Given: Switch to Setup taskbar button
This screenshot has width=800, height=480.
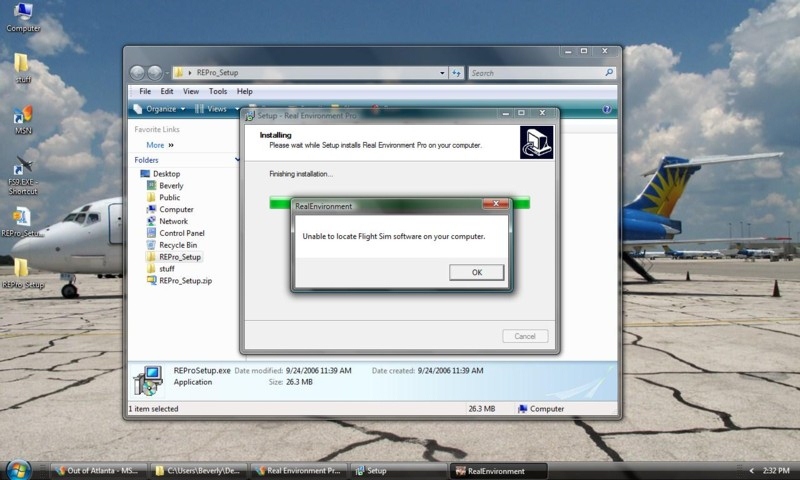Looking at the screenshot, I should click(400, 471).
